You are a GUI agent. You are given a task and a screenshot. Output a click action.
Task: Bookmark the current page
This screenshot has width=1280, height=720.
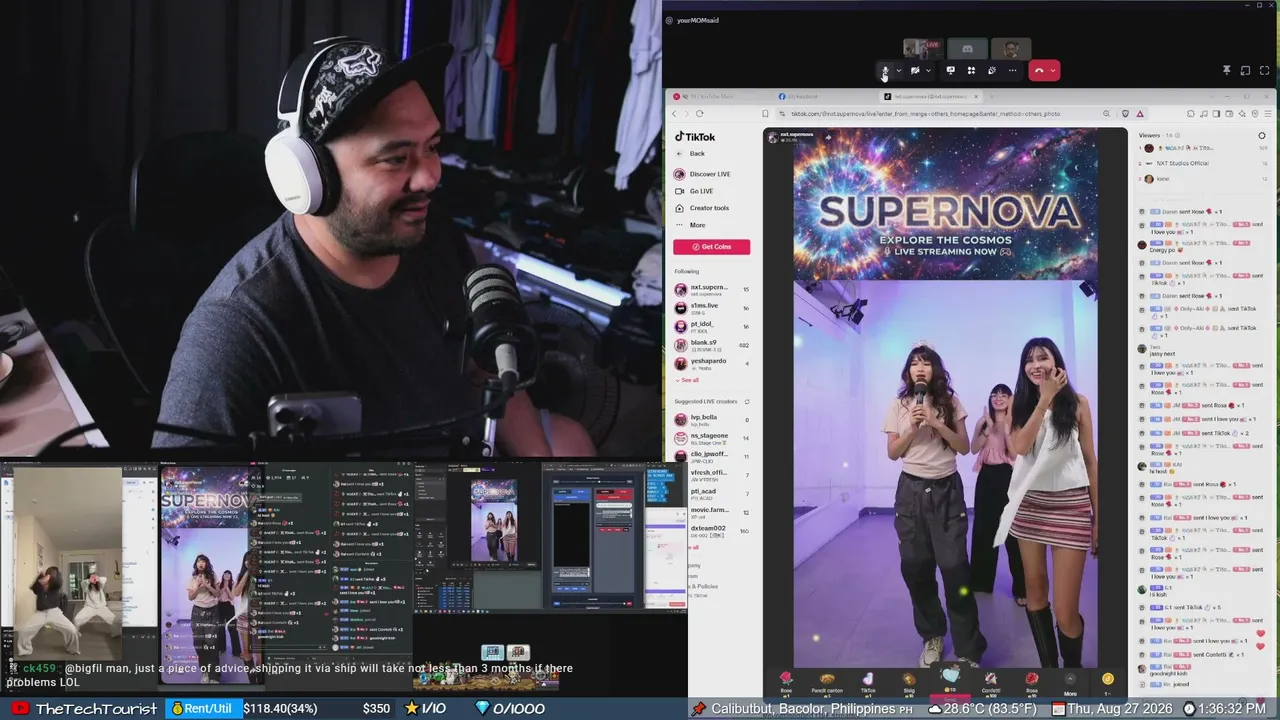pos(765,114)
